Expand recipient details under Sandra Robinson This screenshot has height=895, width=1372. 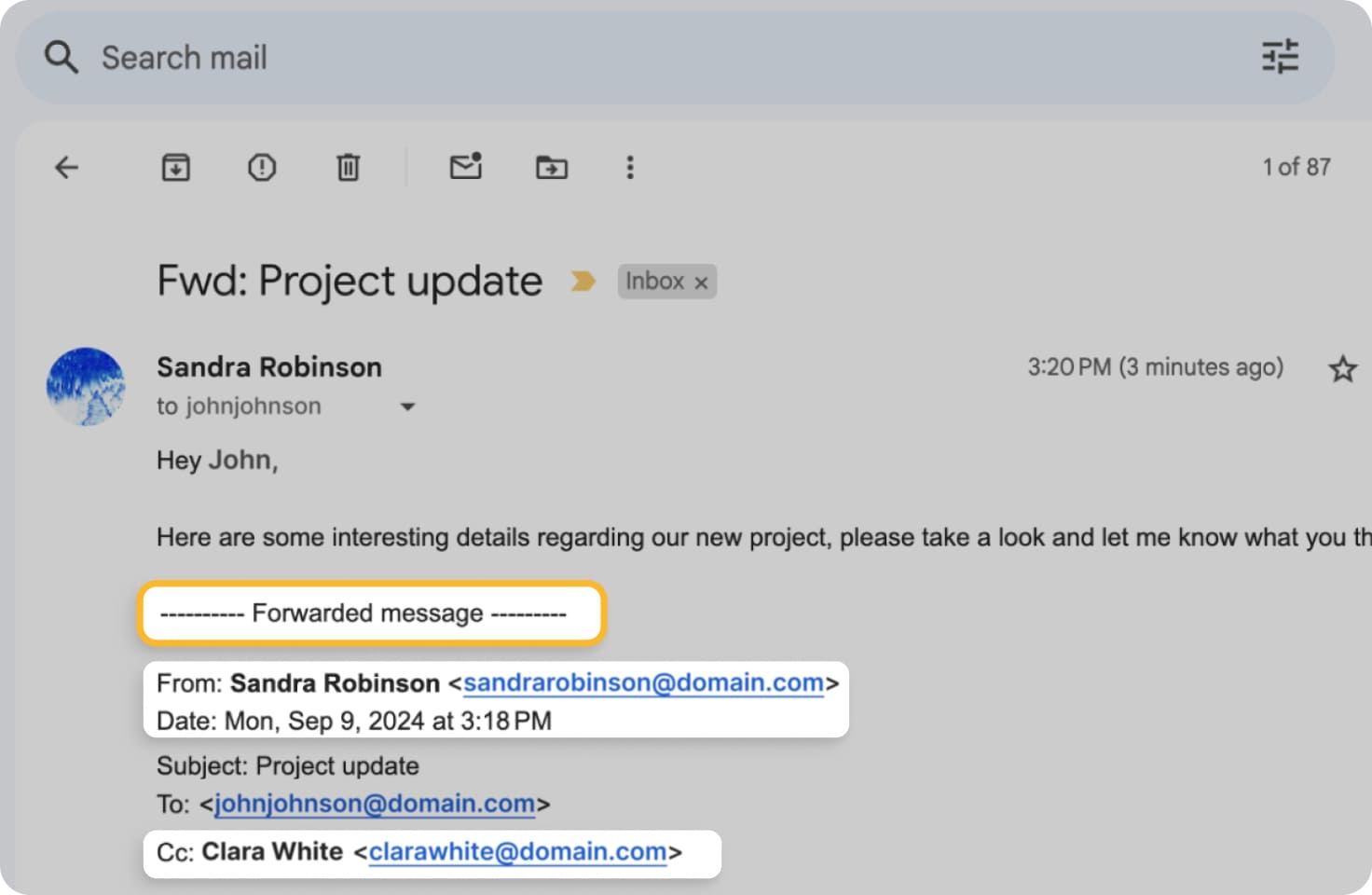coord(408,407)
